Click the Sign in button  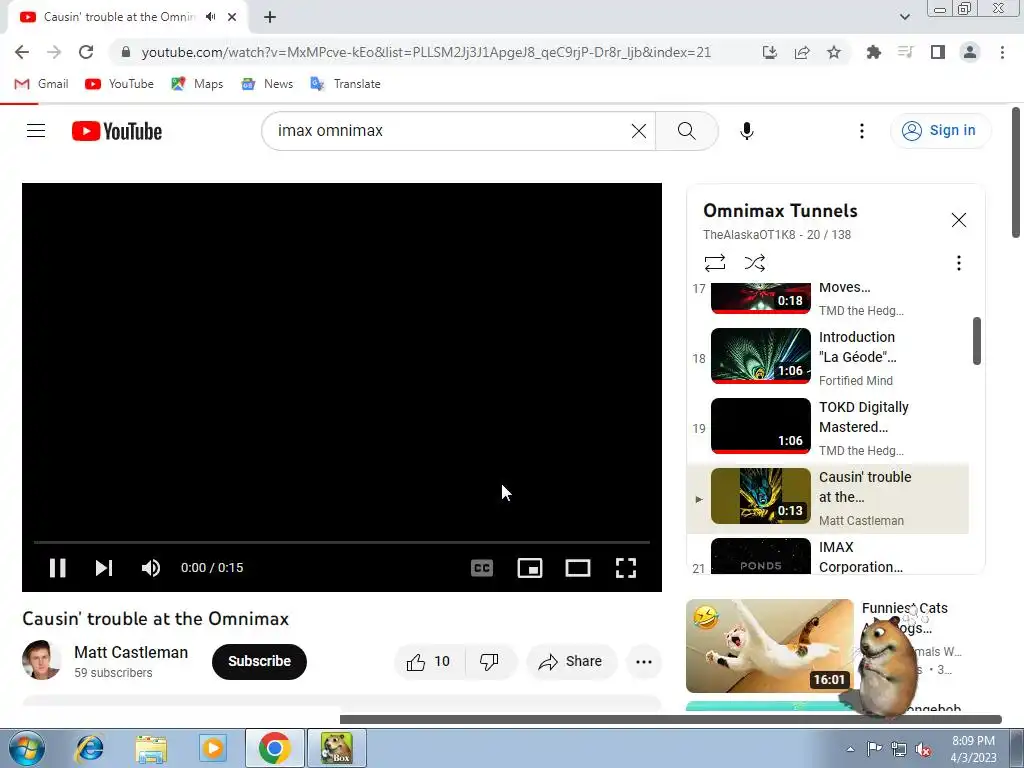tap(940, 131)
